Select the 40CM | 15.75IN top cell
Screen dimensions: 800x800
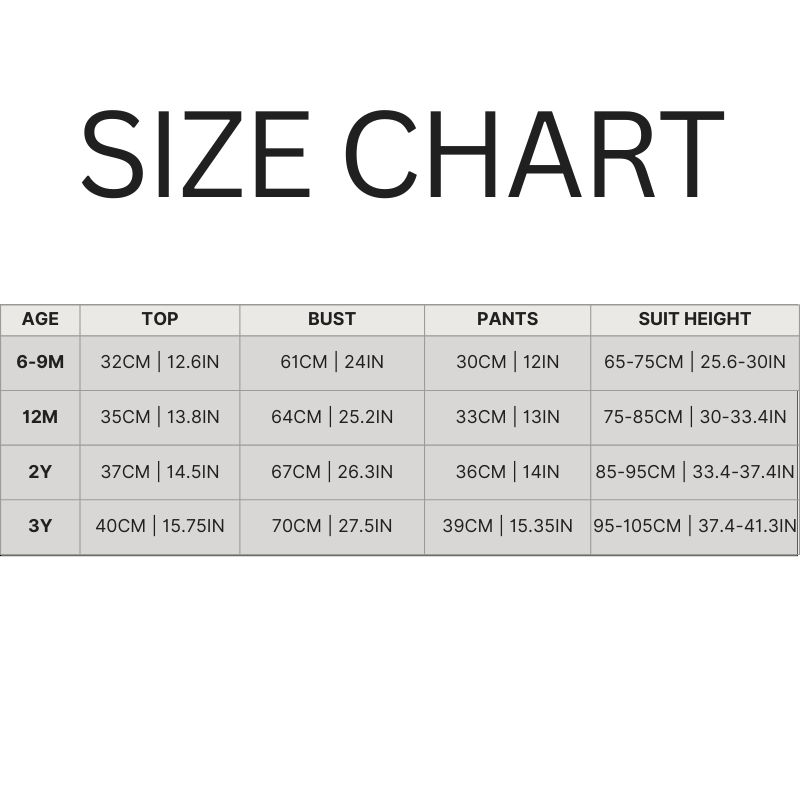[x=160, y=526]
